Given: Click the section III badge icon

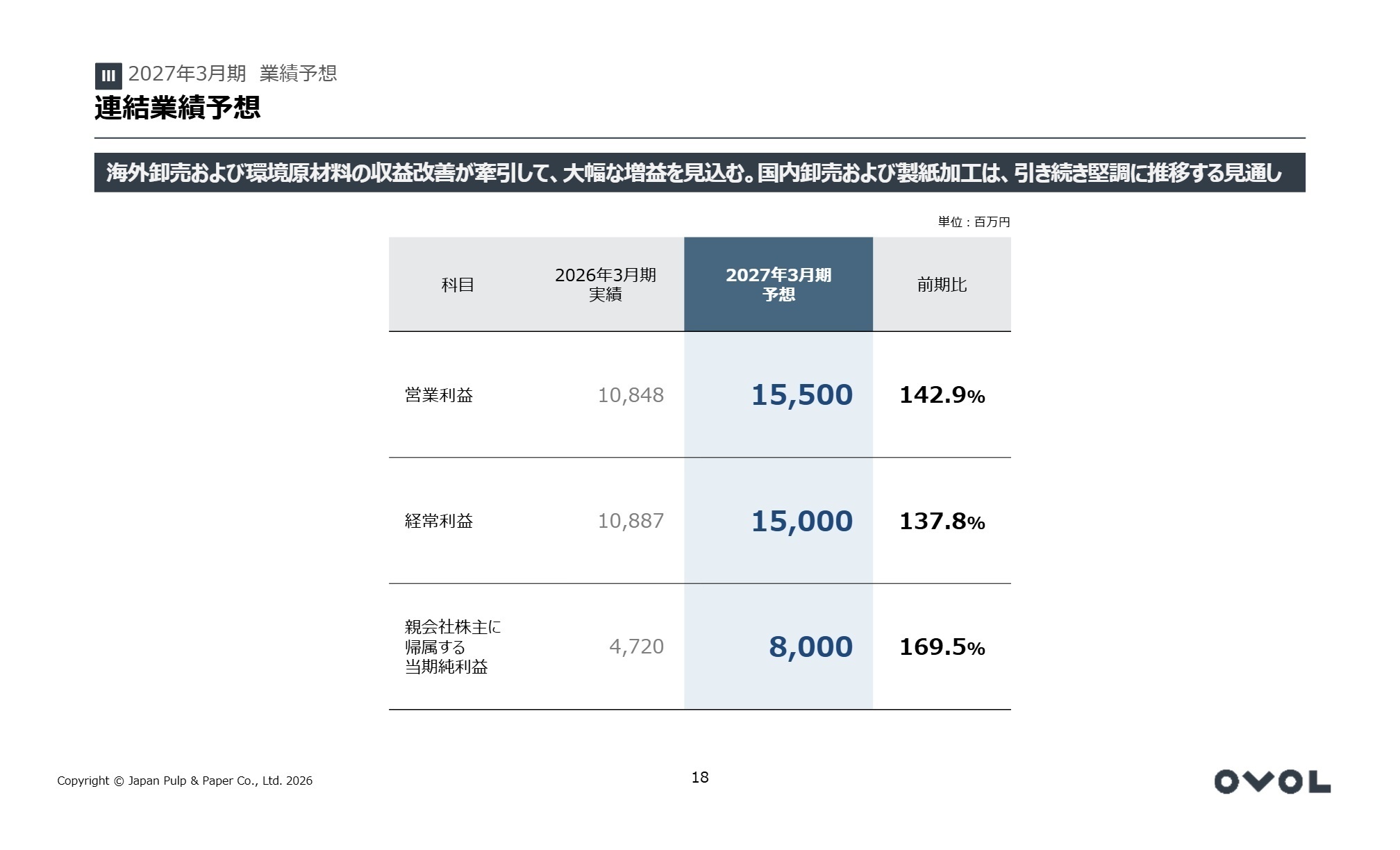Looking at the screenshot, I should pos(108,76).
